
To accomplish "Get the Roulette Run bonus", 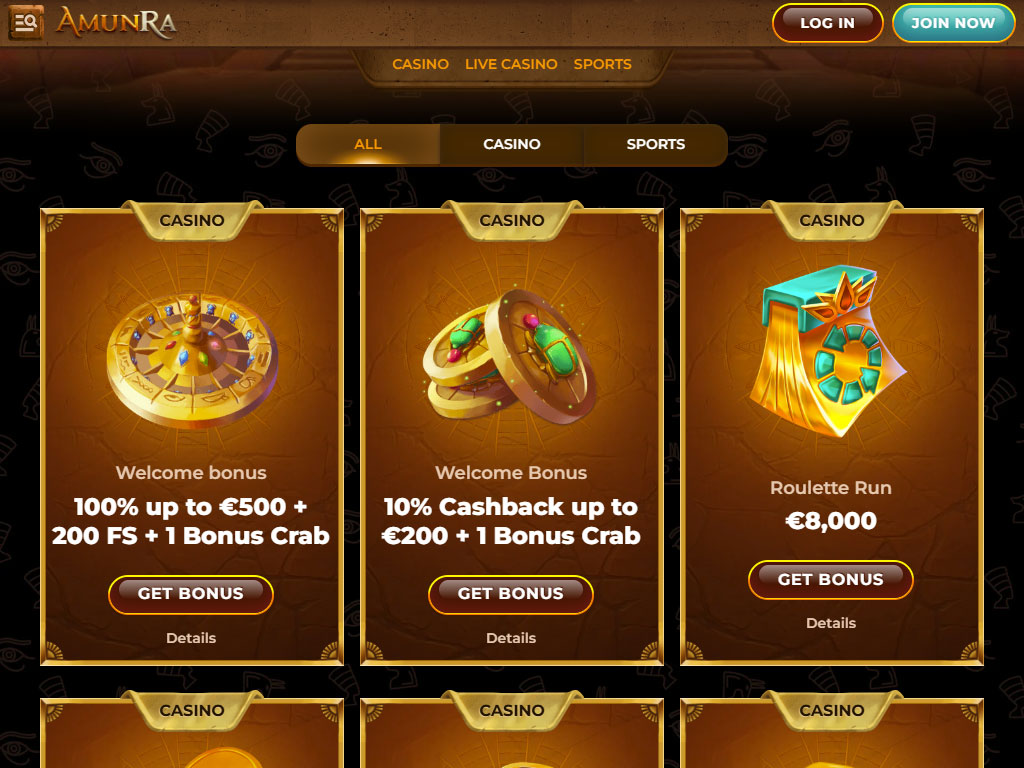I will [x=831, y=580].
